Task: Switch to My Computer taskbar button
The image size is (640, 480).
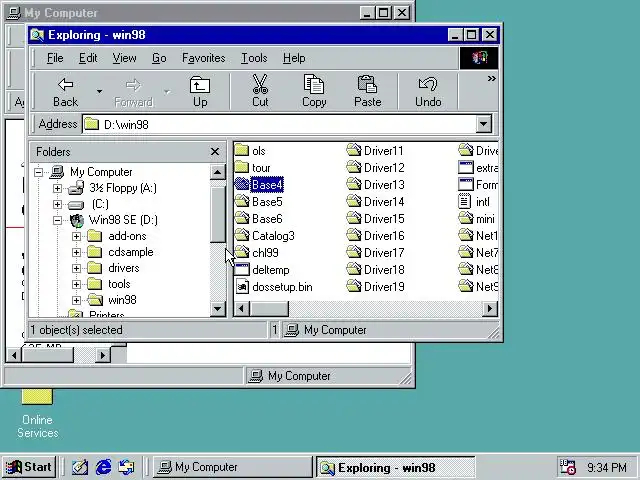Action: coord(233,467)
